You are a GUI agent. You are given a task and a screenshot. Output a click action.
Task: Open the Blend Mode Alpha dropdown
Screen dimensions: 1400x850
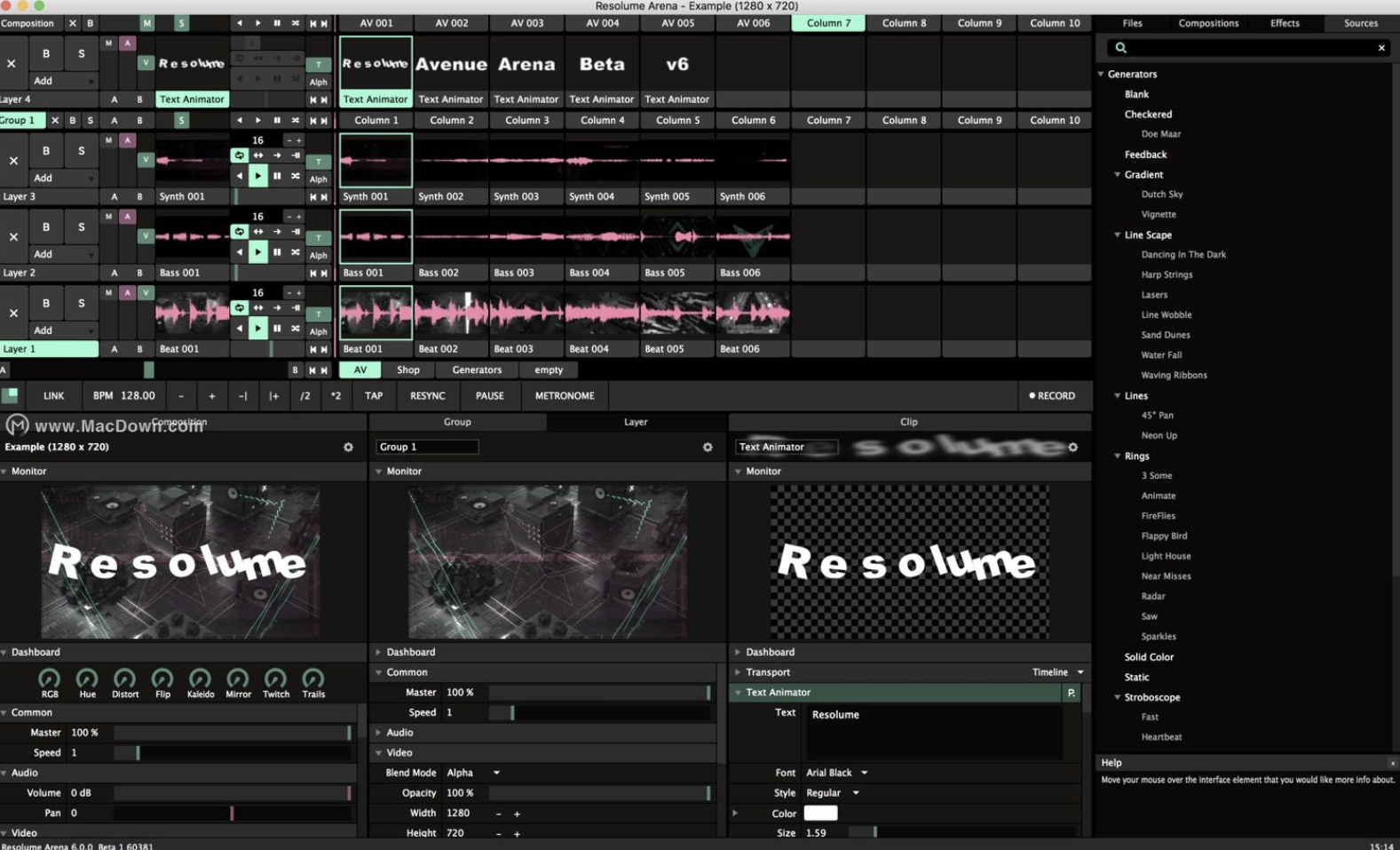point(473,773)
